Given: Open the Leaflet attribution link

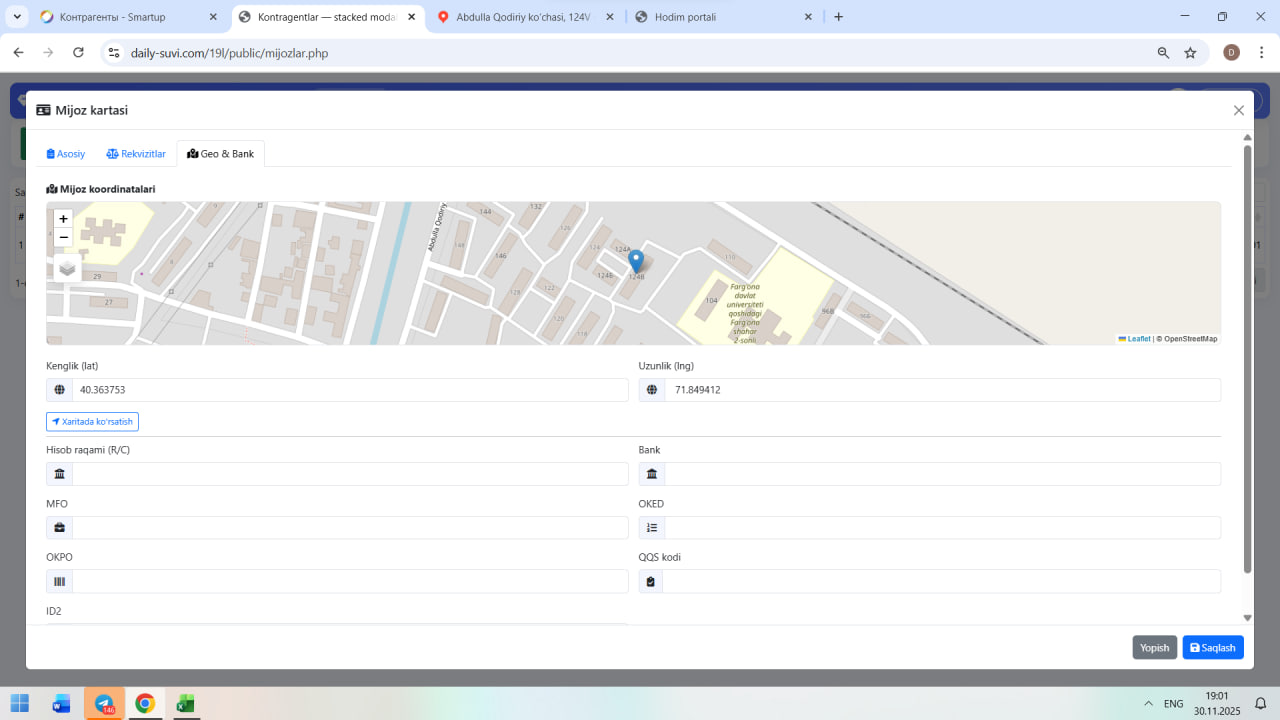Looking at the screenshot, I should pyautogui.click(x=1138, y=339).
